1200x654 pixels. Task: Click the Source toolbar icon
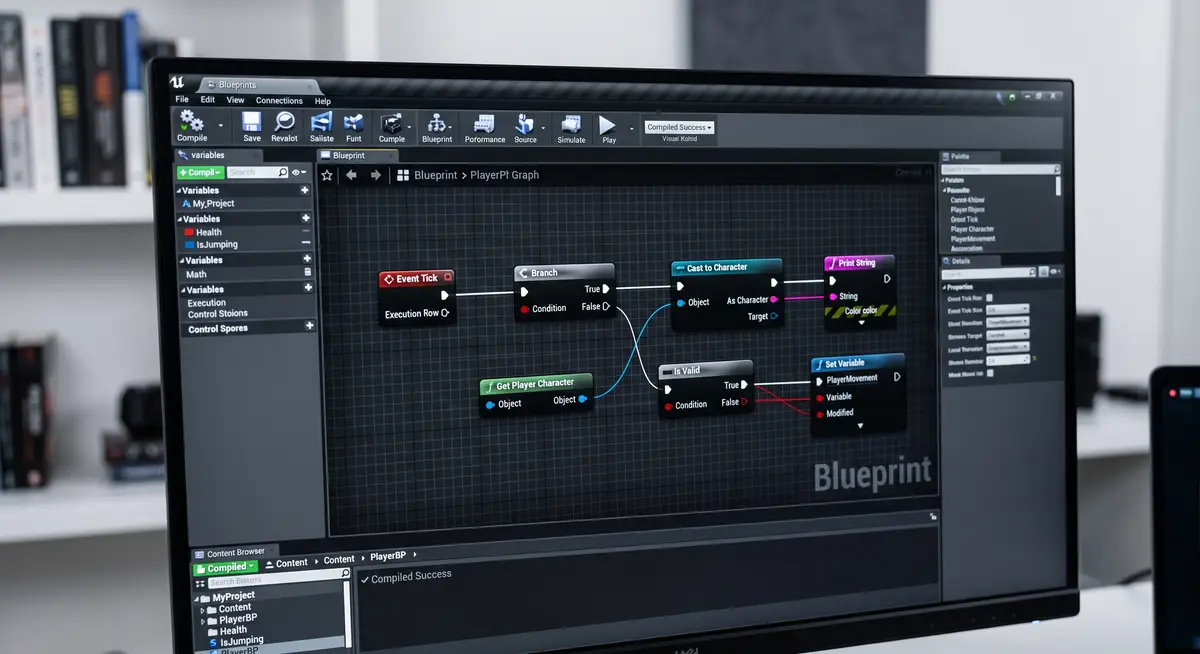point(525,124)
